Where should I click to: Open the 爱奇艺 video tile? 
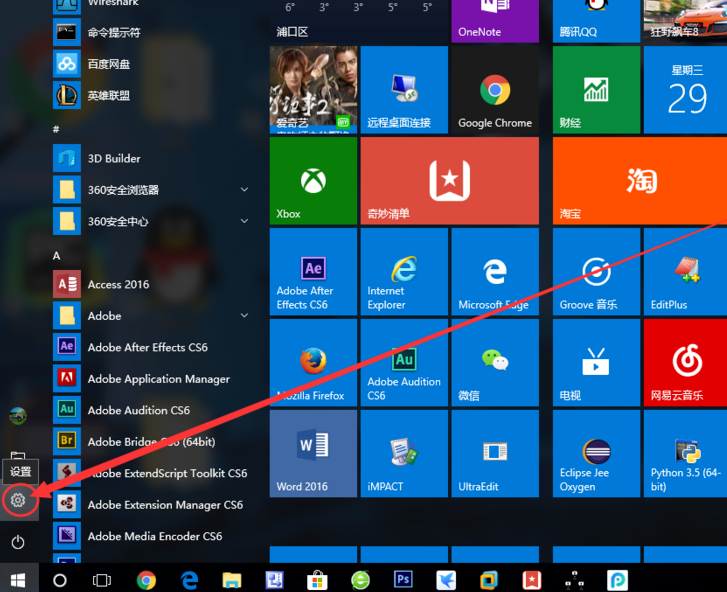tap(313, 89)
